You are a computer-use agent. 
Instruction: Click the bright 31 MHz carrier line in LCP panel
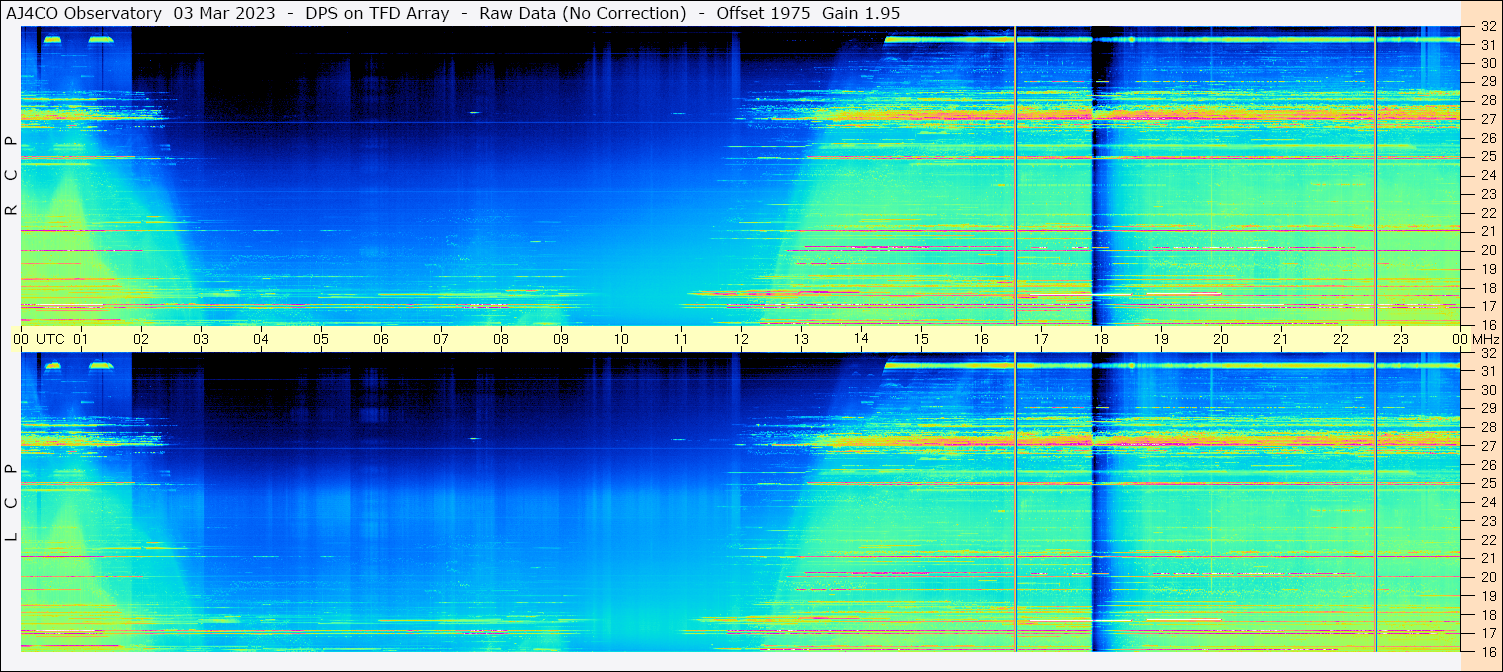click(x=1172, y=365)
